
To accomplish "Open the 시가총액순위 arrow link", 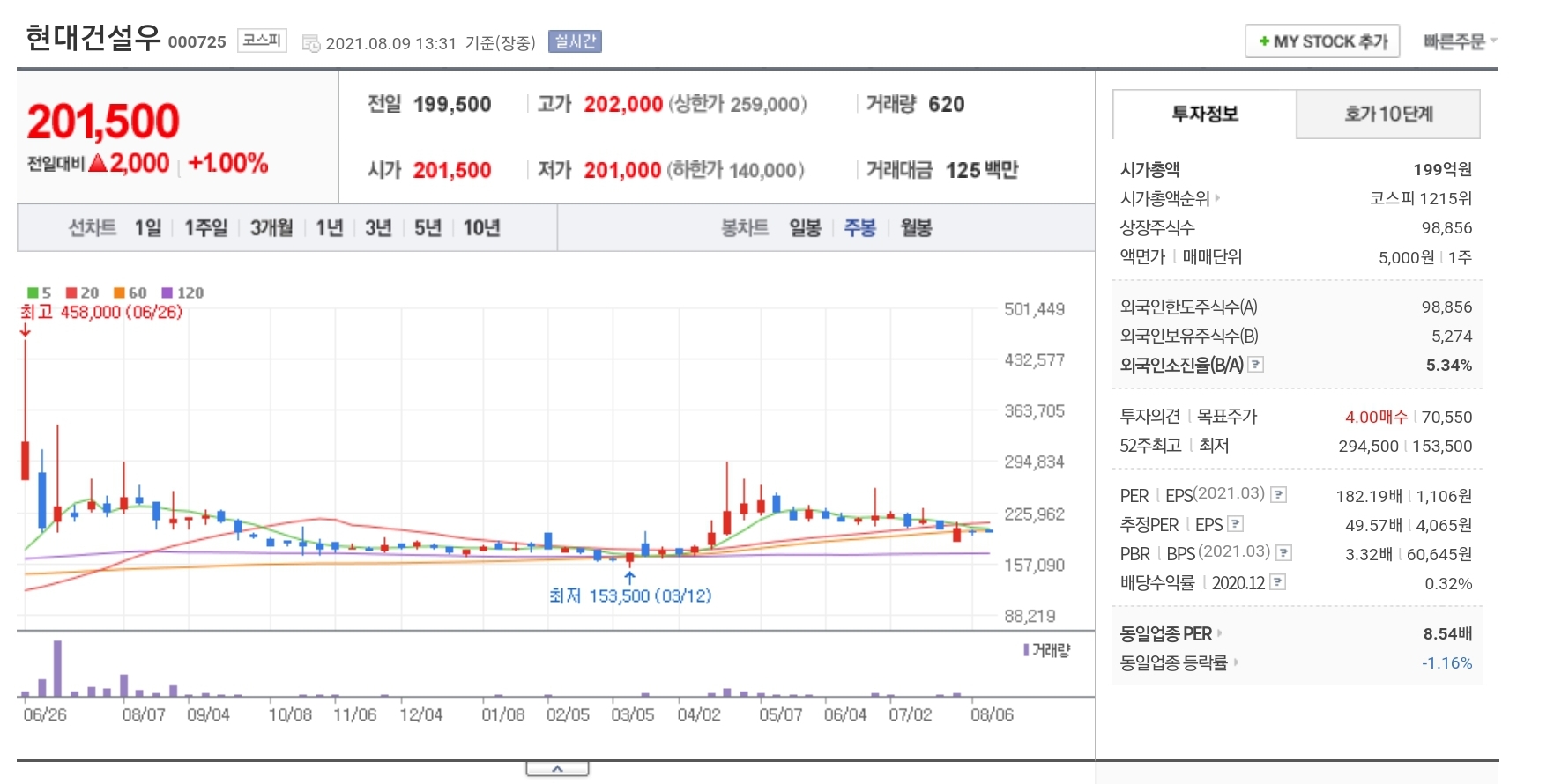I will [x=1218, y=198].
